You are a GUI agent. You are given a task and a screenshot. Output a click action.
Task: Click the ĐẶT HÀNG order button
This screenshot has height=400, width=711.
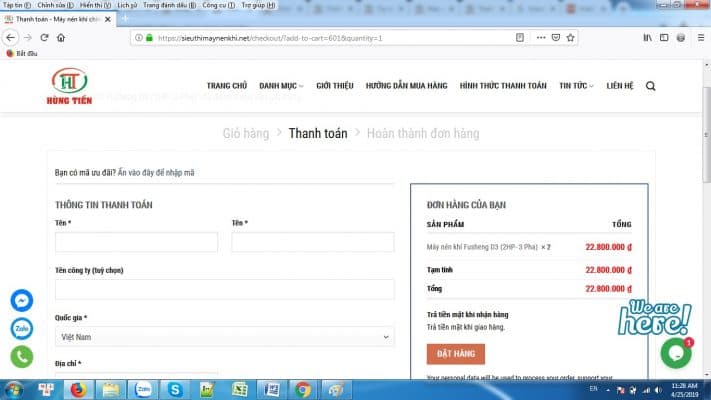pyautogui.click(x=455, y=353)
